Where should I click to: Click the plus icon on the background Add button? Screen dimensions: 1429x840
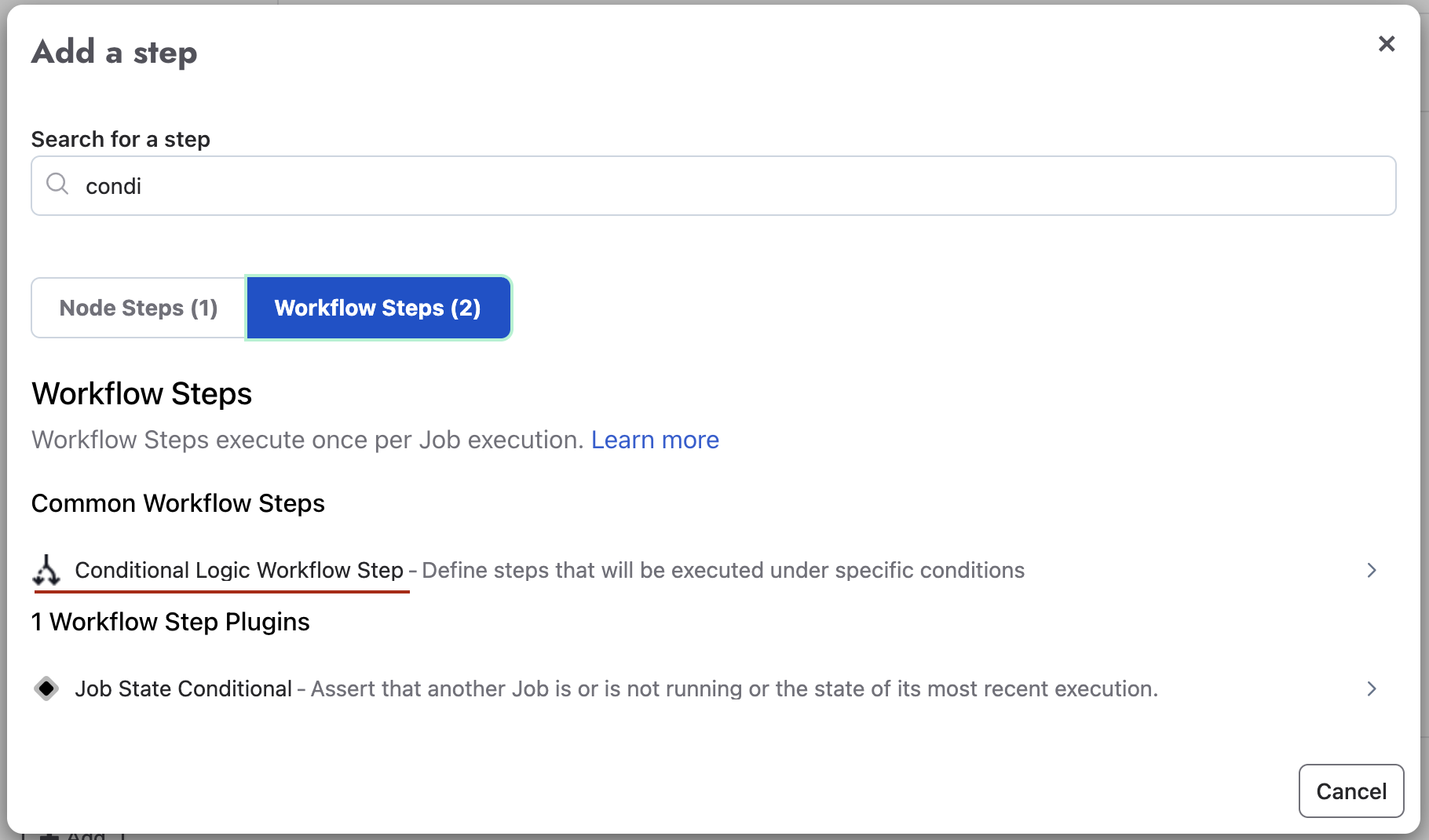49,835
